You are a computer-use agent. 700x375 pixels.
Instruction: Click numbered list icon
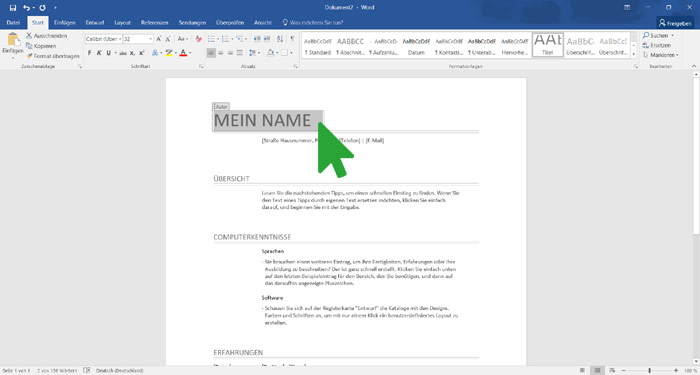[225, 39]
